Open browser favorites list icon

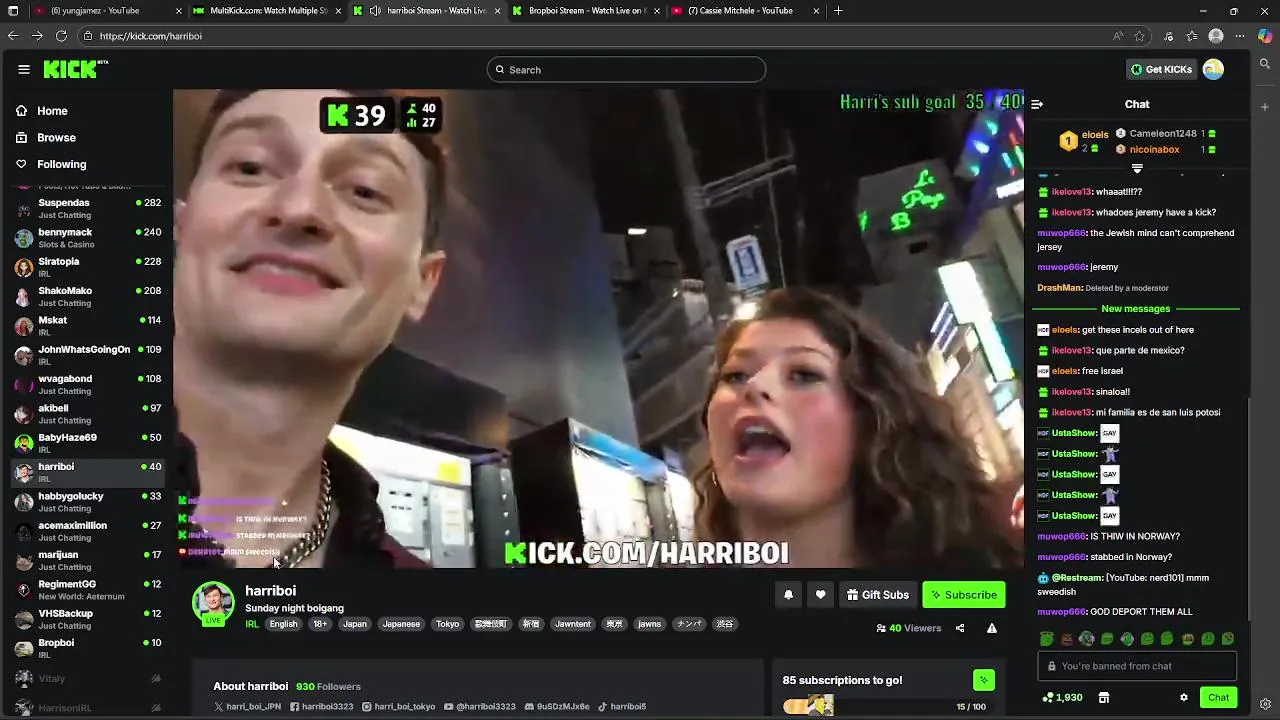1192,36
